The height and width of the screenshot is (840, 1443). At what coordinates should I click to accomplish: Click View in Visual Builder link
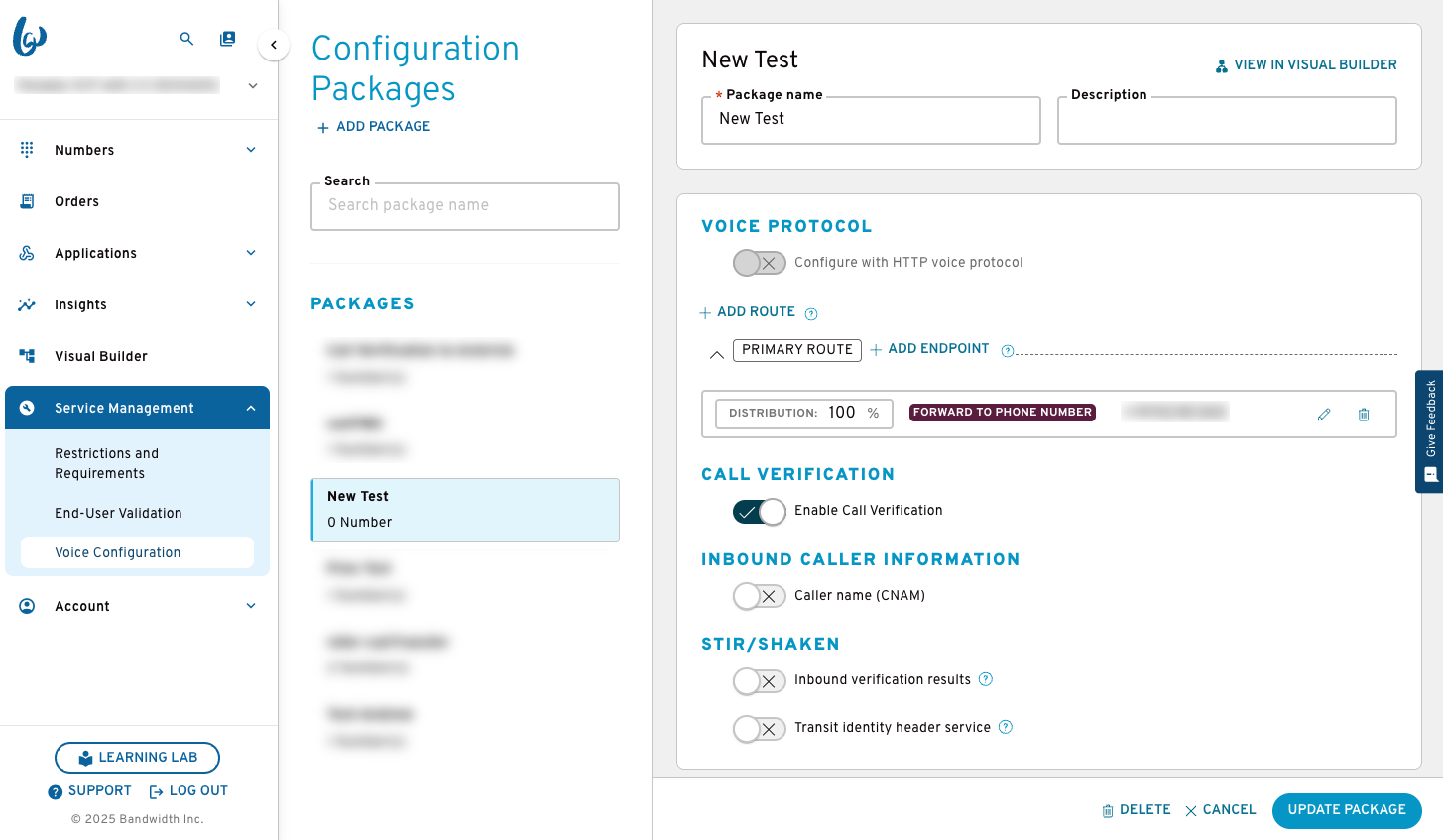(x=1306, y=65)
